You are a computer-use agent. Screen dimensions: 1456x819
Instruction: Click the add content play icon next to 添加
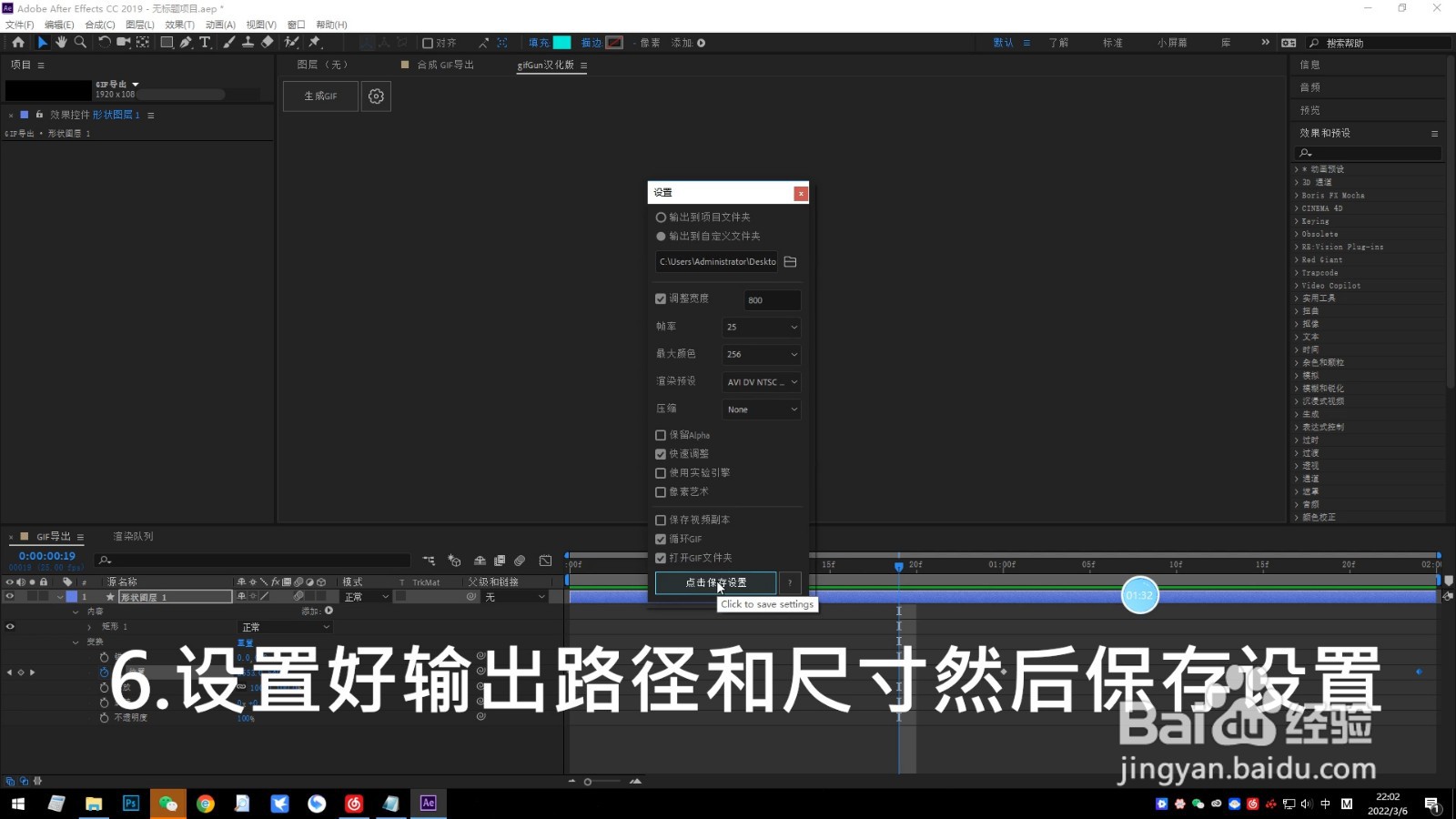point(329,611)
